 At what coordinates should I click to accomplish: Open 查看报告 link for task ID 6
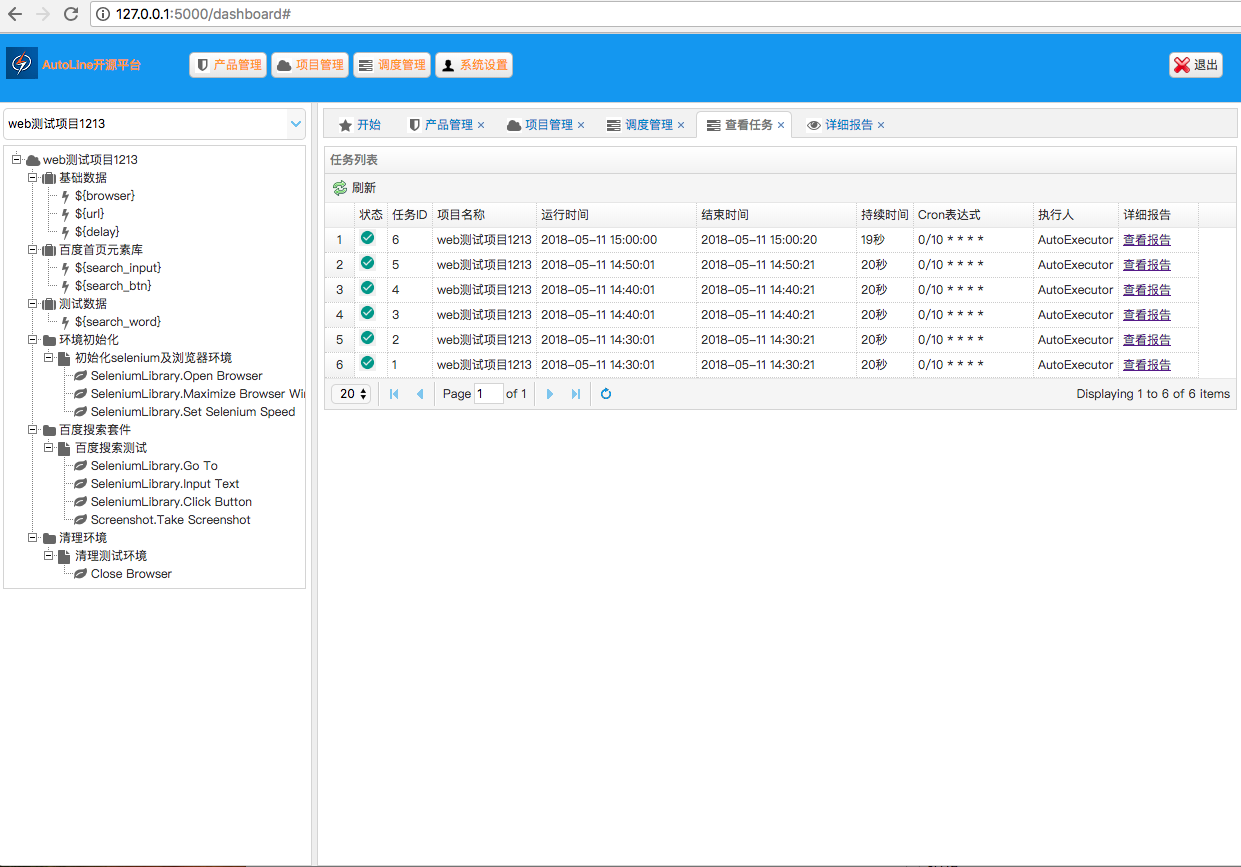(x=1147, y=240)
